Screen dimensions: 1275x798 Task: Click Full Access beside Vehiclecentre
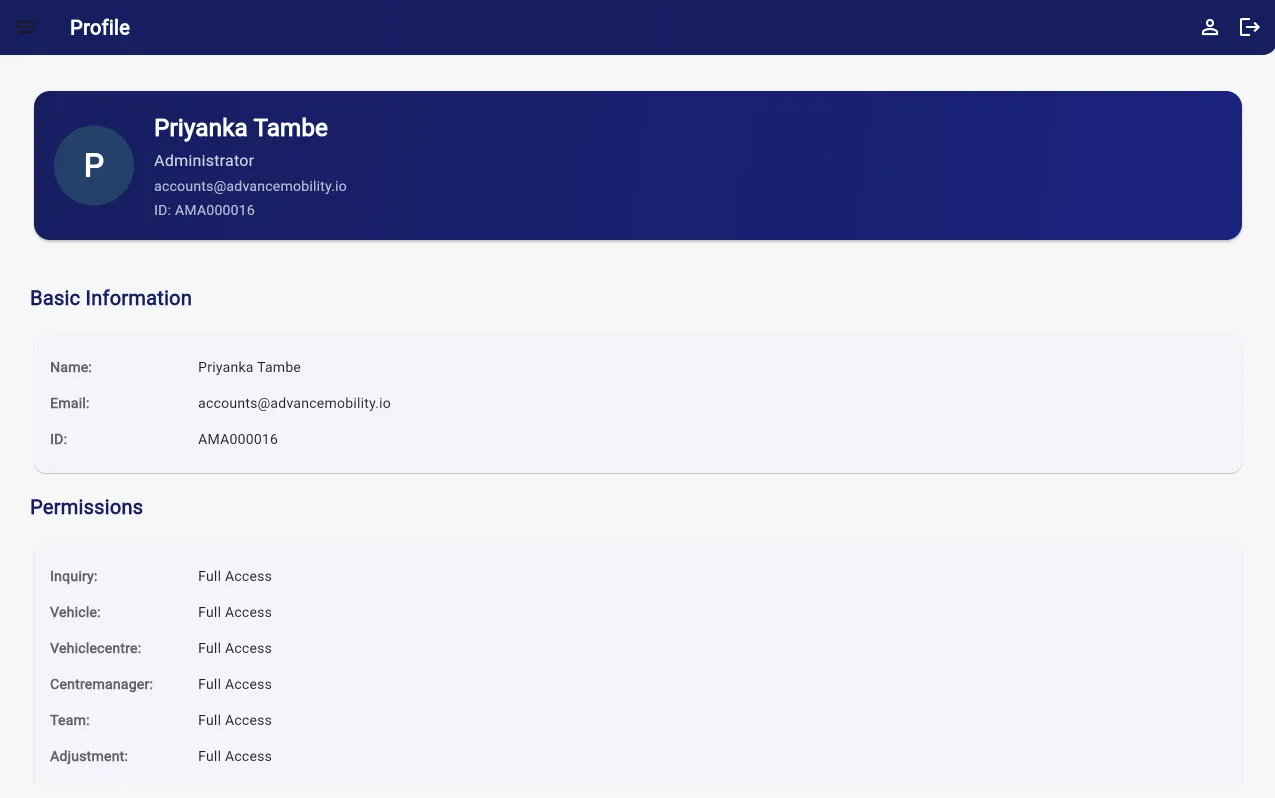(x=235, y=648)
